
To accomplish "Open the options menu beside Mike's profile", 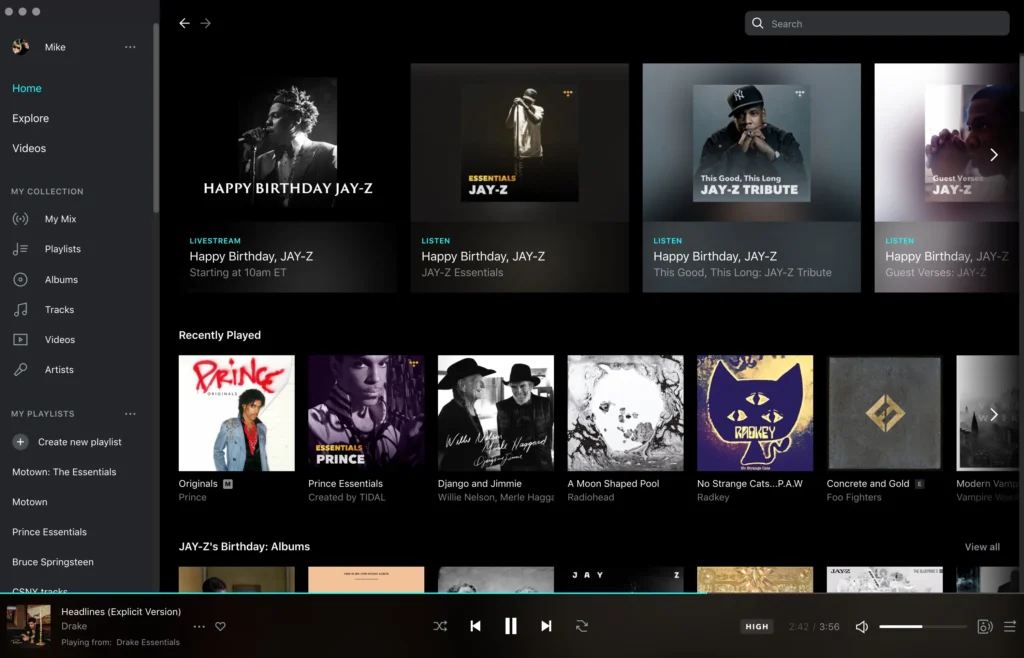I will 130,47.
